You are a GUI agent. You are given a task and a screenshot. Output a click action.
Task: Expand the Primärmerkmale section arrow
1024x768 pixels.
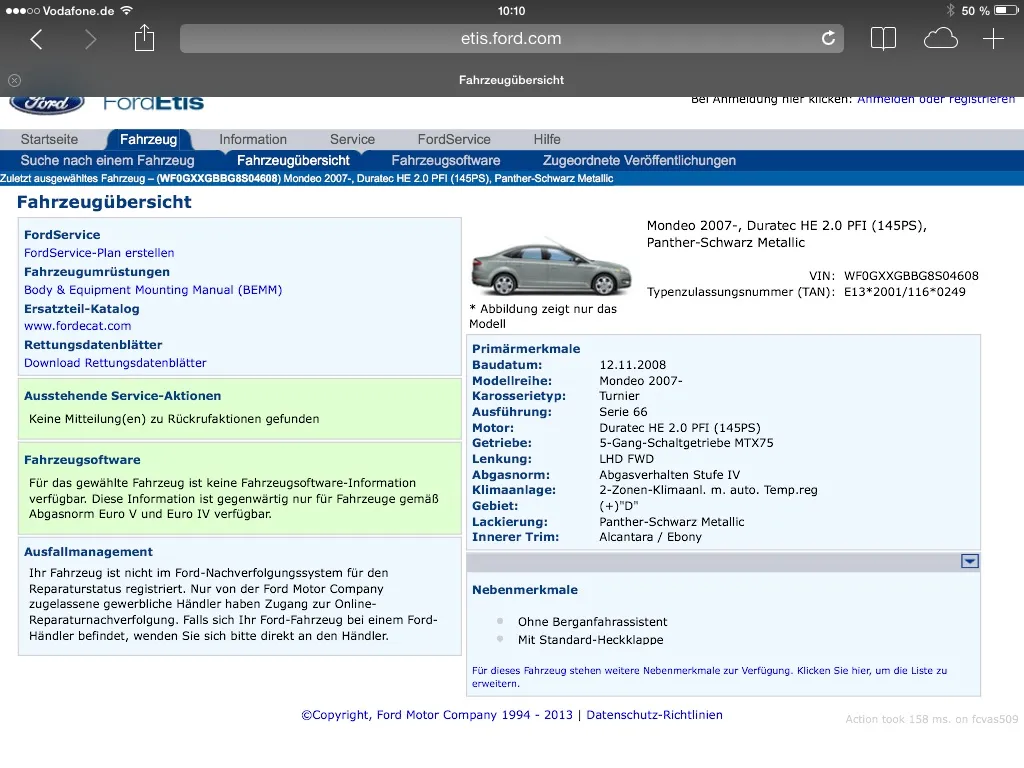969,561
